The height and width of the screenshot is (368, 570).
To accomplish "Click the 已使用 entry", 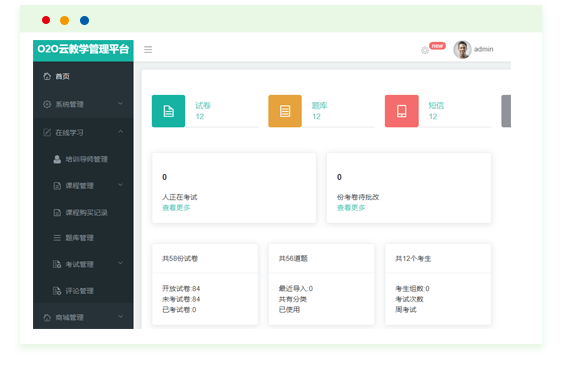I will (x=289, y=310).
